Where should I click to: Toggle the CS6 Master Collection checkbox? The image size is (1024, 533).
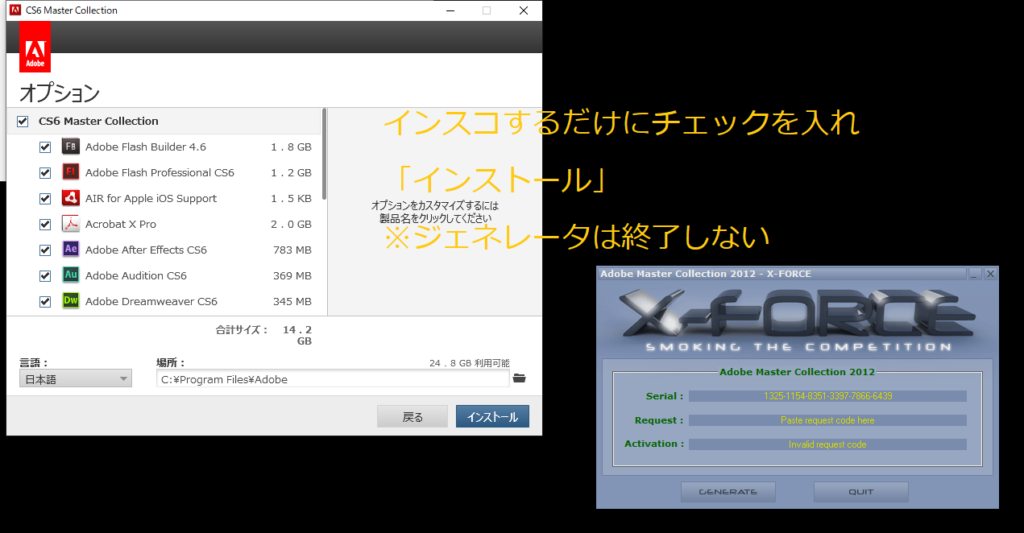coord(23,121)
